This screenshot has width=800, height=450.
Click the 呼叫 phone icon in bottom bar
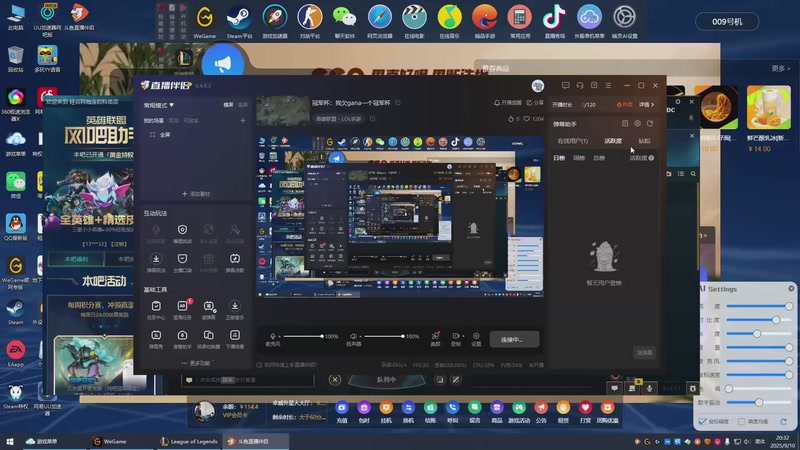(453, 407)
